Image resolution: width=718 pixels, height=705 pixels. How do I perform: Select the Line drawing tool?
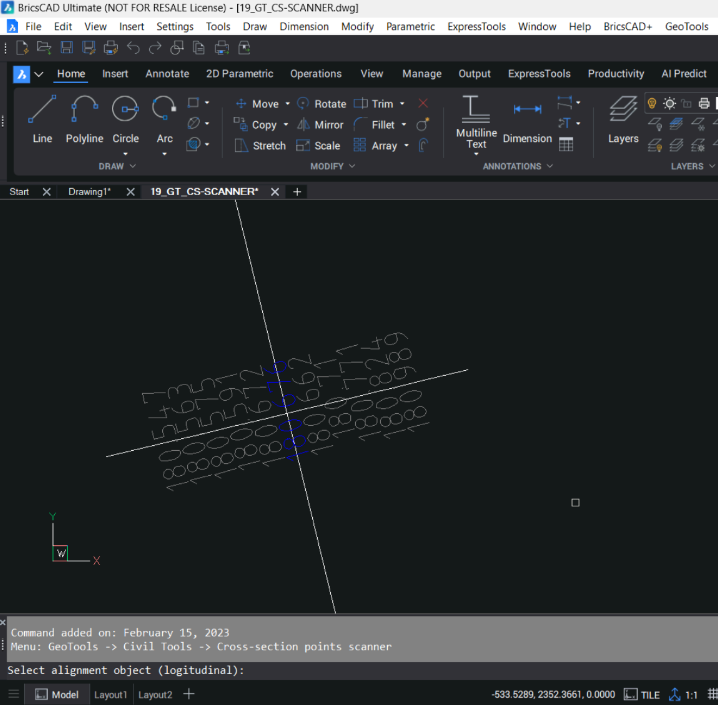click(x=42, y=119)
